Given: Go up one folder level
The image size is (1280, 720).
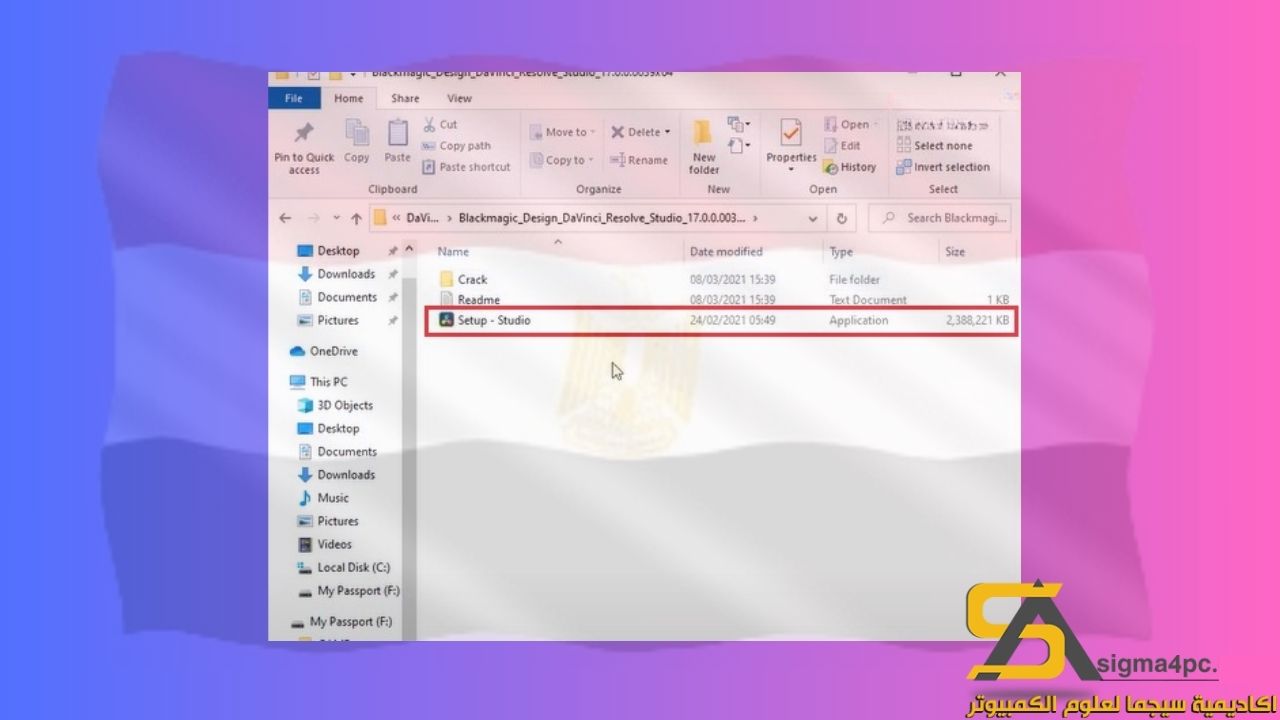Looking at the screenshot, I should (x=355, y=218).
